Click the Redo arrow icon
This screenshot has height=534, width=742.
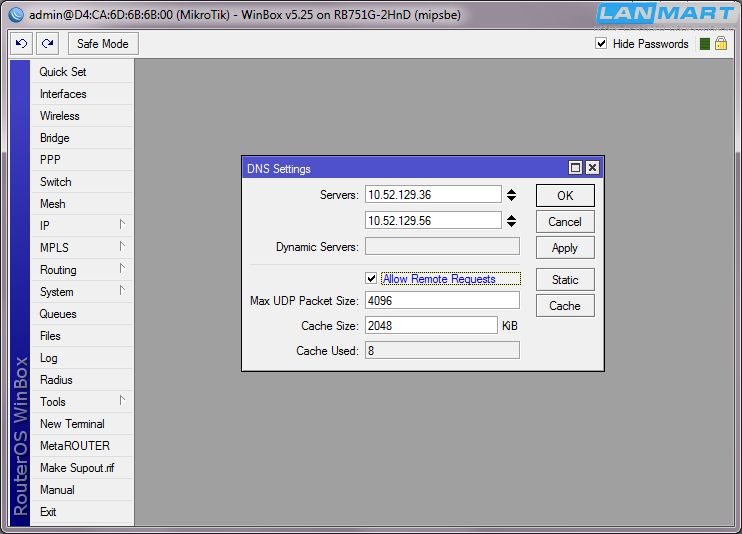(x=47, y=44)
